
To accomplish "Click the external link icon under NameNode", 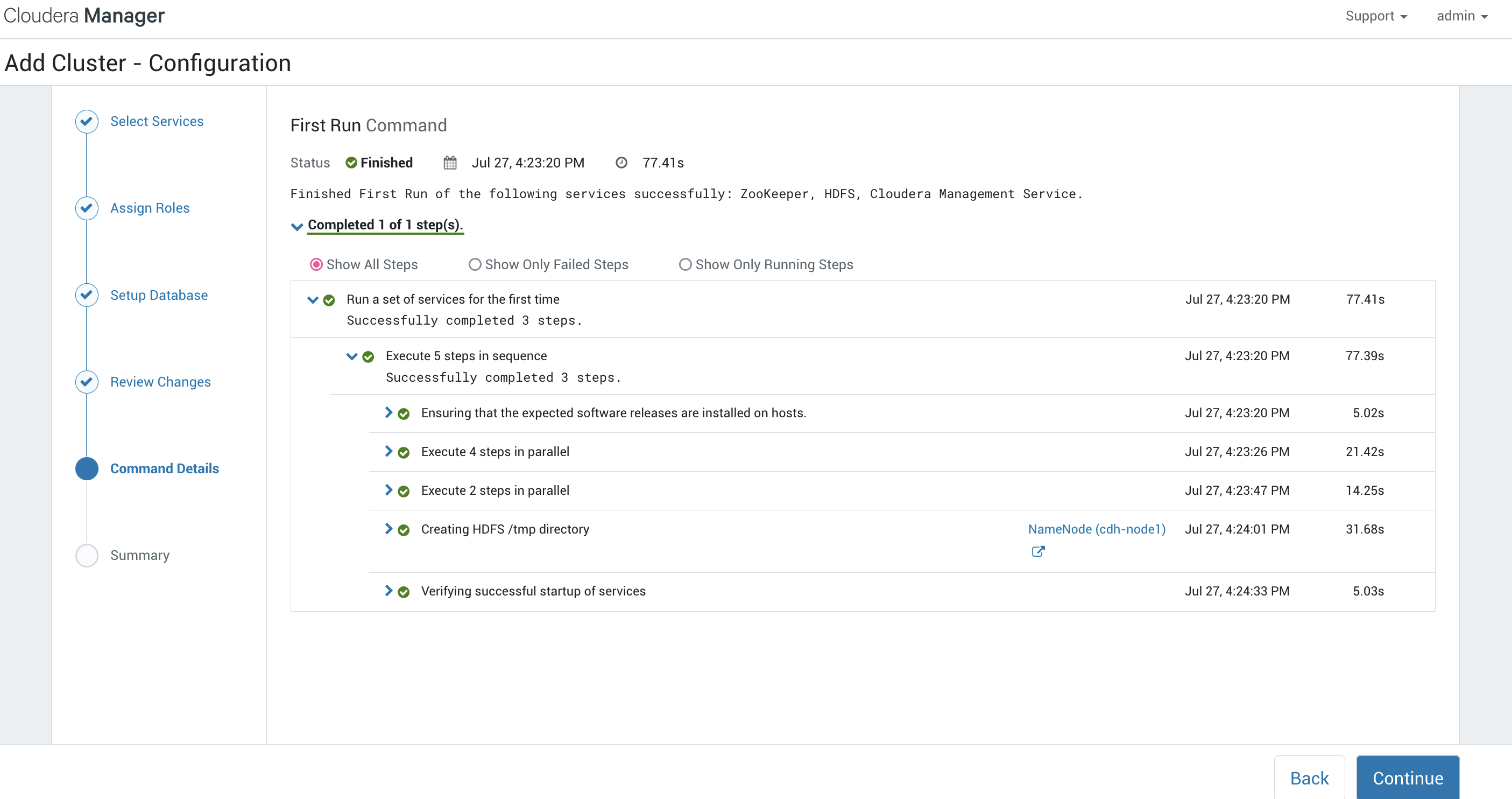I will coord(1038,551).
